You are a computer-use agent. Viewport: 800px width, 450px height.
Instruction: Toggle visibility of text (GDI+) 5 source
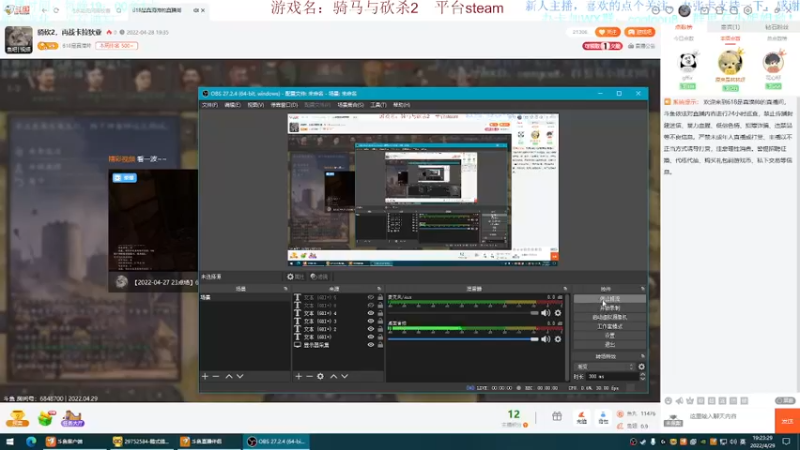(371, 297)
